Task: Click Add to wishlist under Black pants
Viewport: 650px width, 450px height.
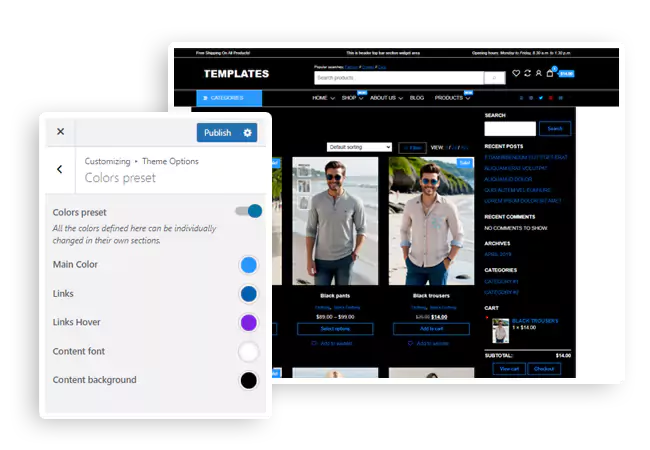Action: tap(332, 344)
